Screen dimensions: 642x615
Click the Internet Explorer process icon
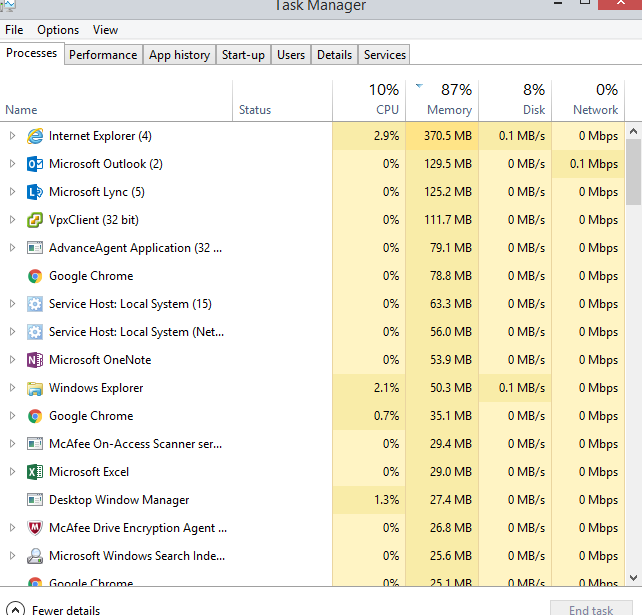35,136
